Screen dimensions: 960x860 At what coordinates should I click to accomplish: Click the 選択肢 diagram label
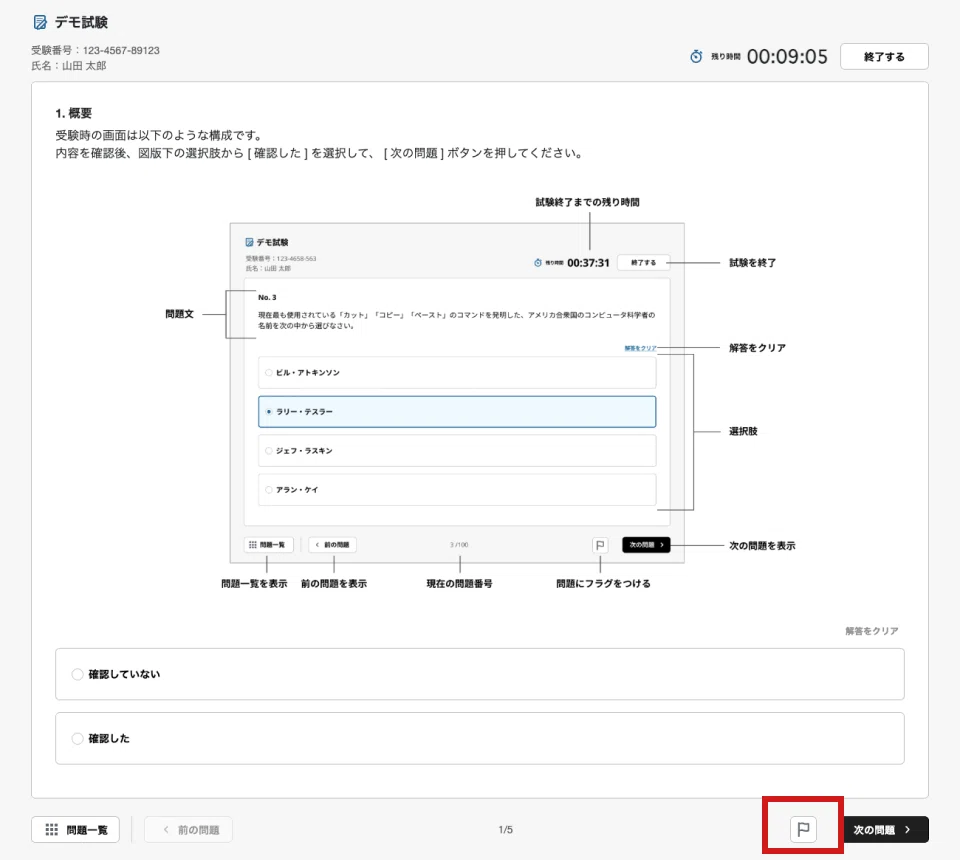(743, 431)
